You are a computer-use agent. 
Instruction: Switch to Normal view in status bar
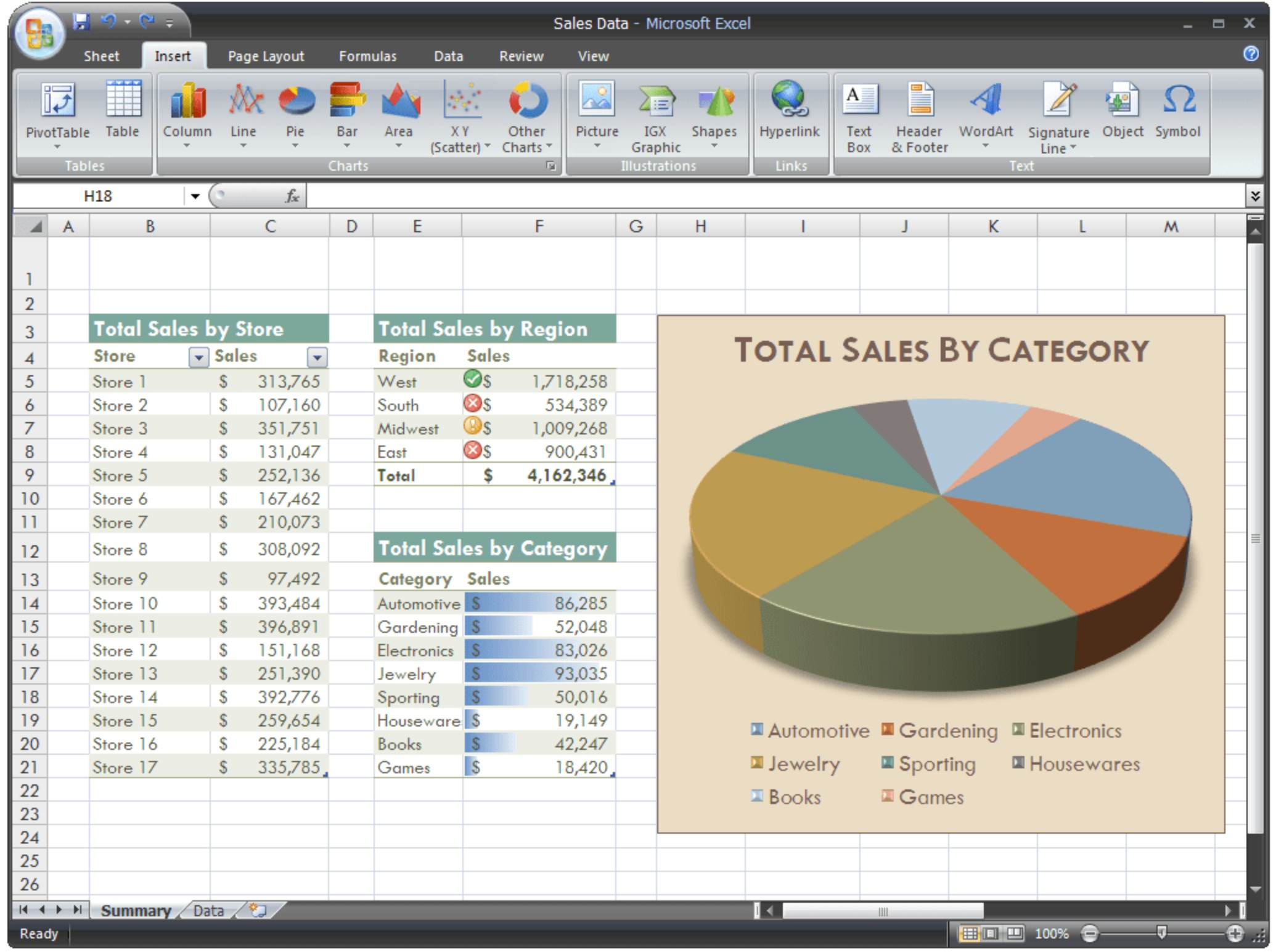pyautogui.click(x=969, y=934)
